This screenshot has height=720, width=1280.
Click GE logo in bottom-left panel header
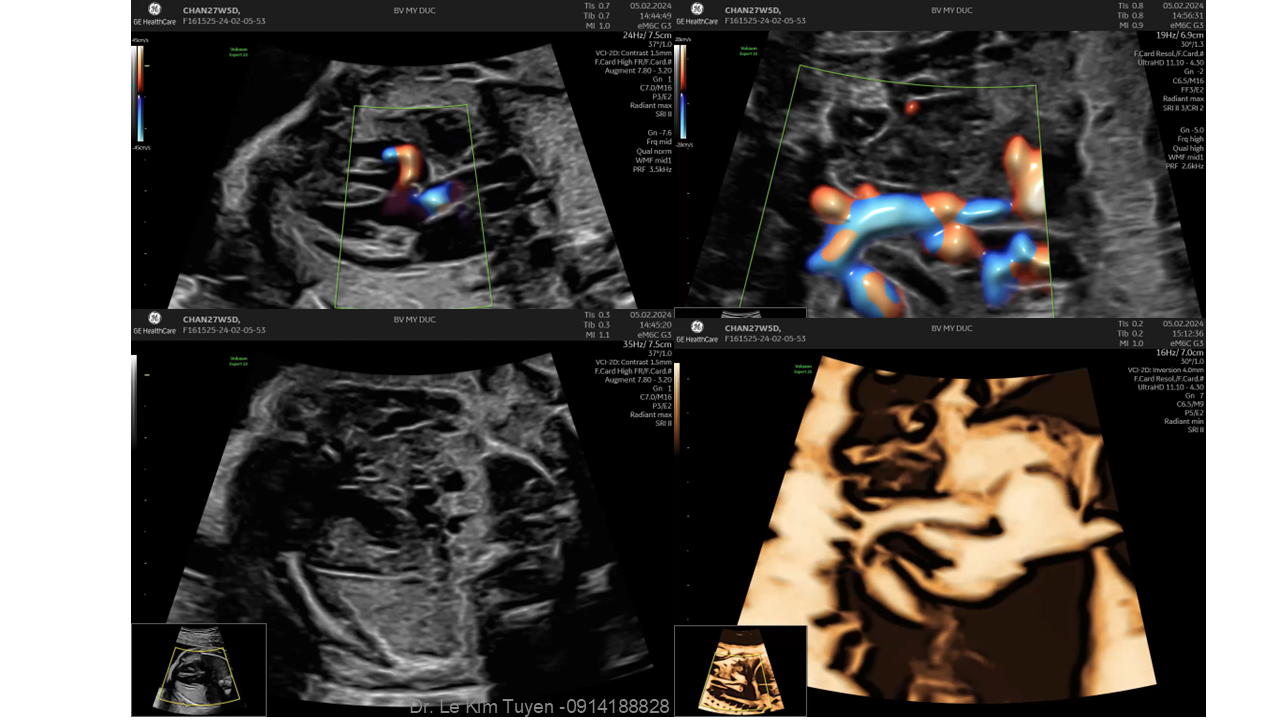coord(154,322)
